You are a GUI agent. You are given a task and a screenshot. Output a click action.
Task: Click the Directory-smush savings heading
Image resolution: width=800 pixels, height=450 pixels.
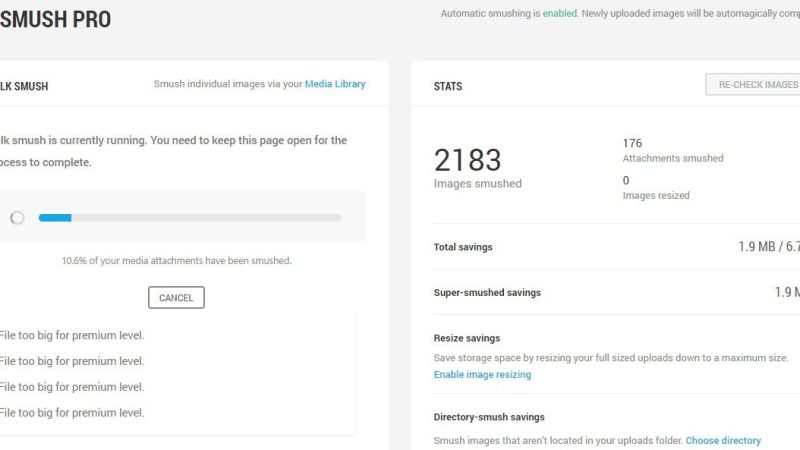[x=489, y=417]
